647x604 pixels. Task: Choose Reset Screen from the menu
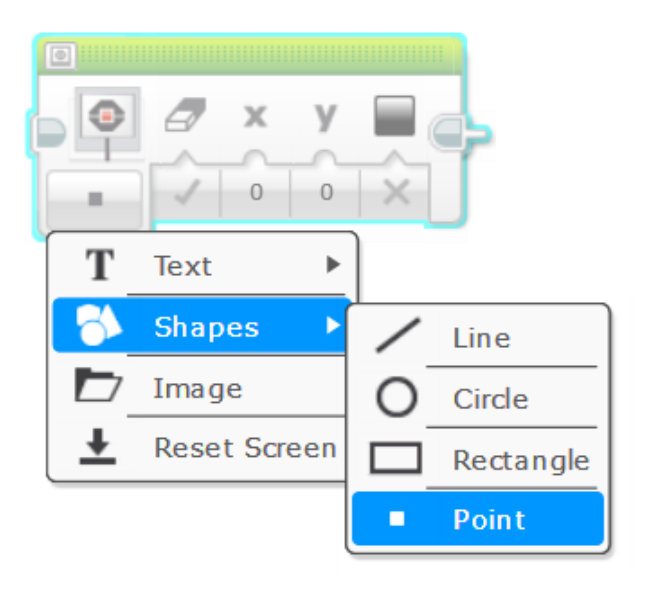click(244, 448)
